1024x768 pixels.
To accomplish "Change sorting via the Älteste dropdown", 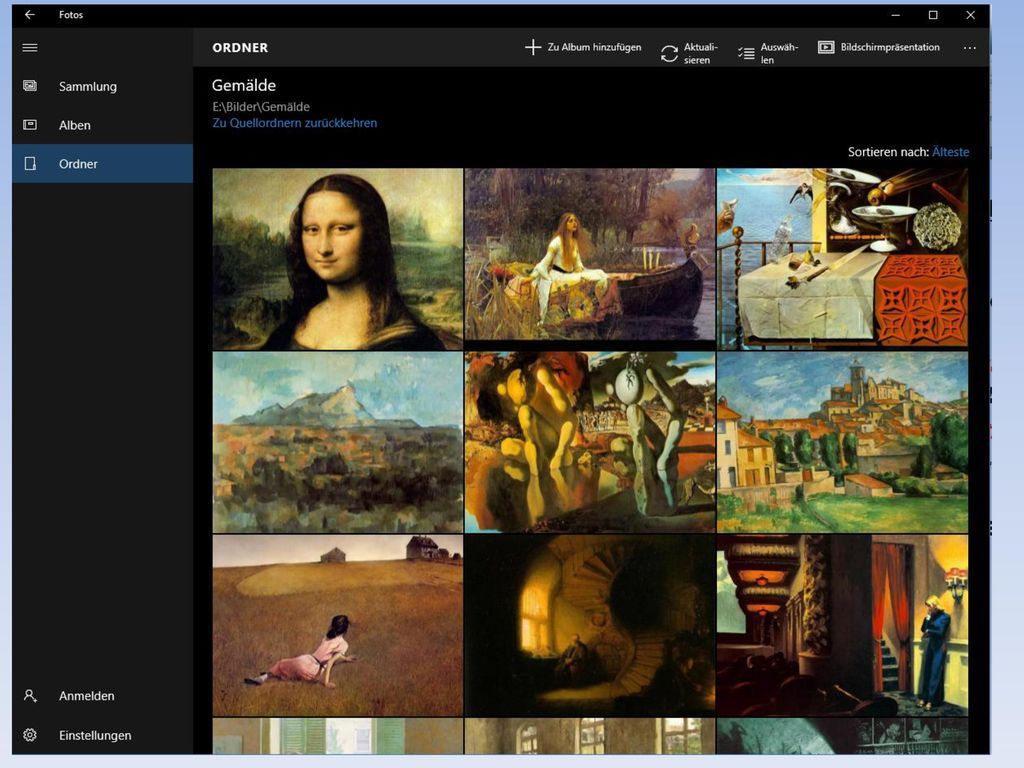I will tap(951, 152).
